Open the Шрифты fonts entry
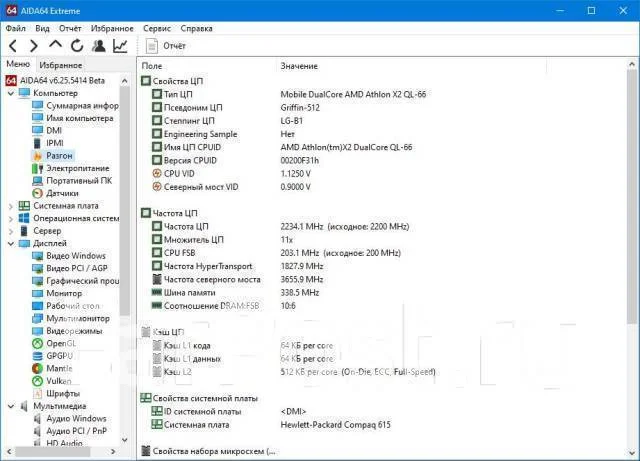Viewport: 640px width, 461px height. click(56, 394)
